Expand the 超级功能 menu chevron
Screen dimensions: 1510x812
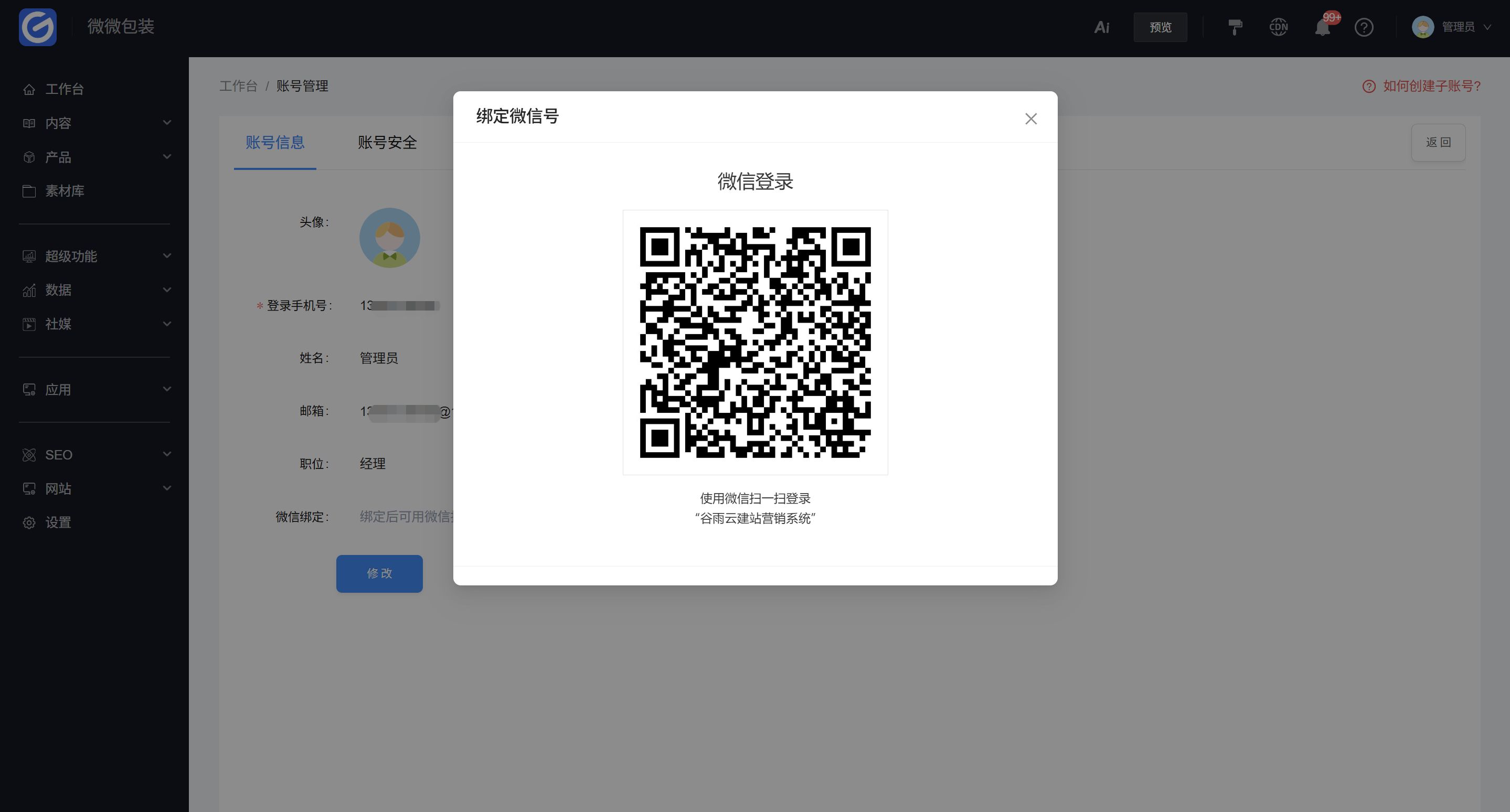(x=167, y=255)
